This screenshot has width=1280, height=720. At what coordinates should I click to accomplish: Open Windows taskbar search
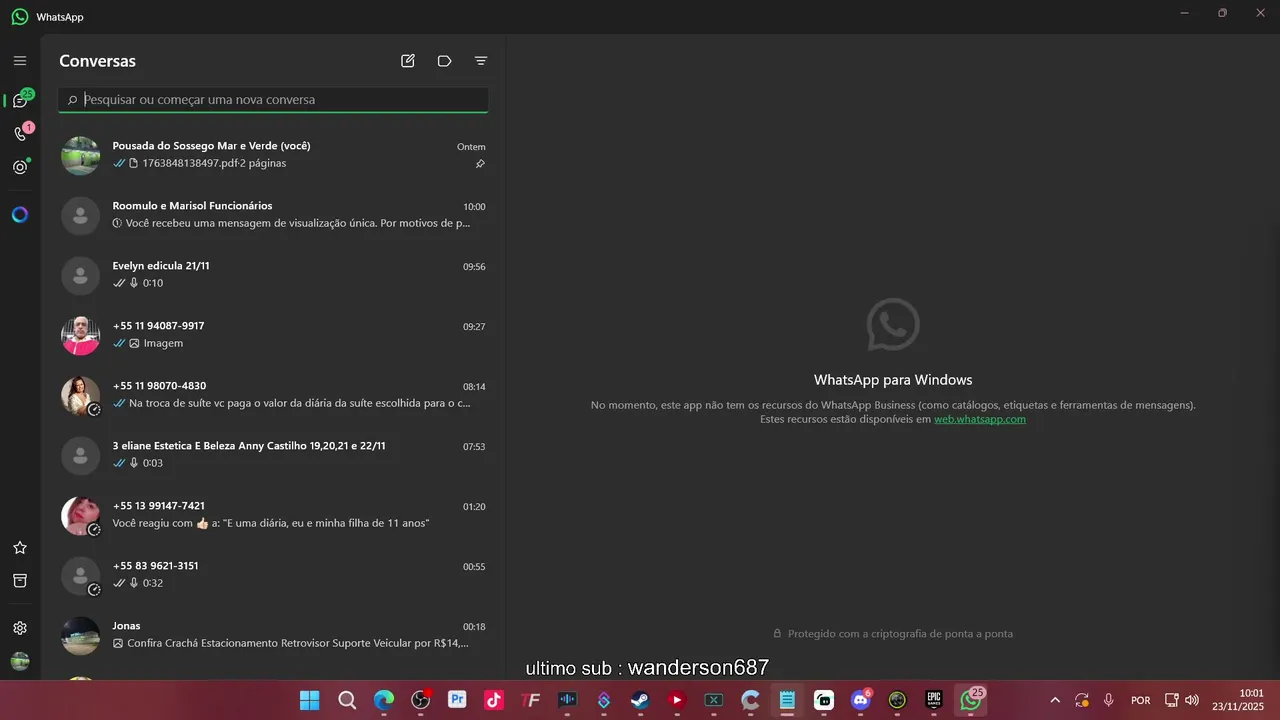pyautogui.click(x=347, y=700)
